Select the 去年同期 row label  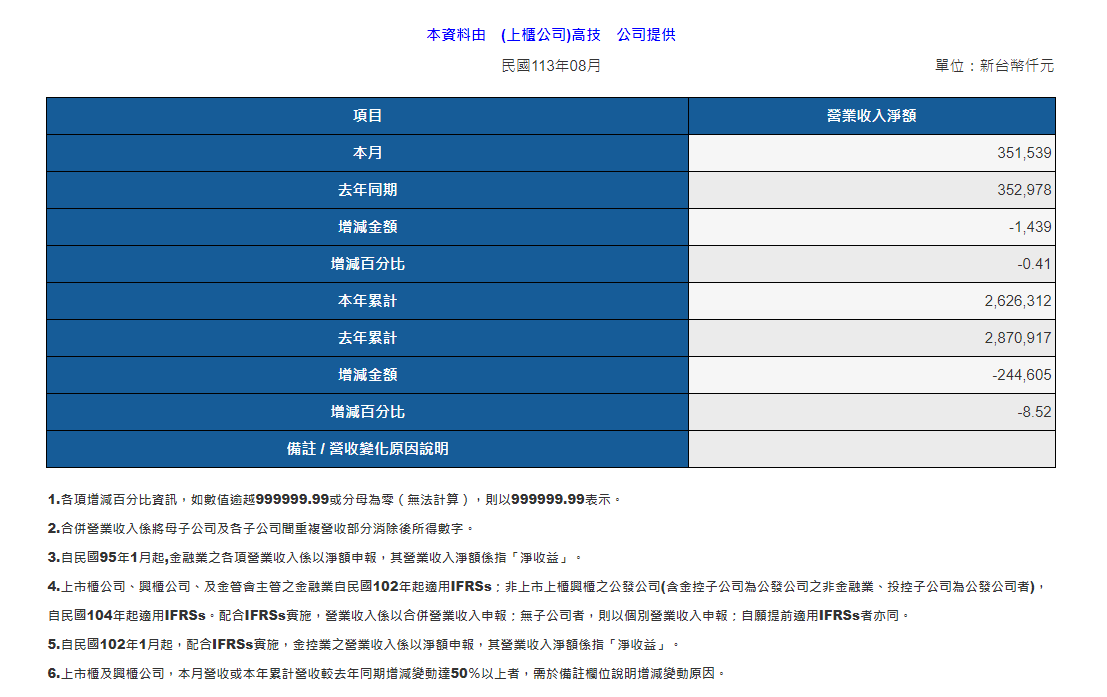[x=367, y=190]
